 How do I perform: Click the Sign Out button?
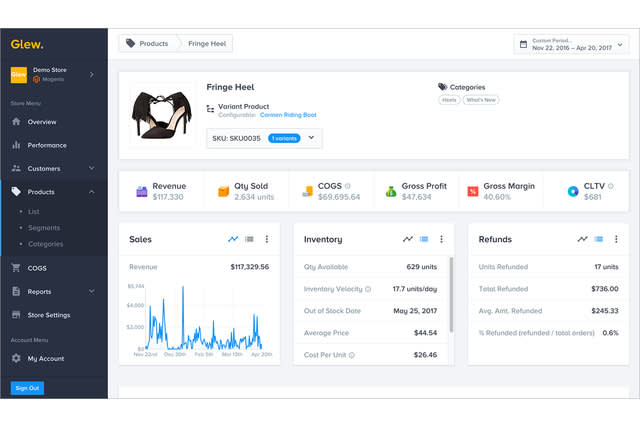pos(27,388)
